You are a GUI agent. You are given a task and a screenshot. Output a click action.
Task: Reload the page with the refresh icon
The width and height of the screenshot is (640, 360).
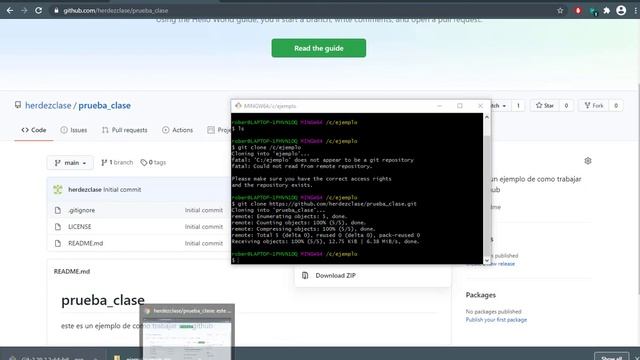(x=38, y=11)
